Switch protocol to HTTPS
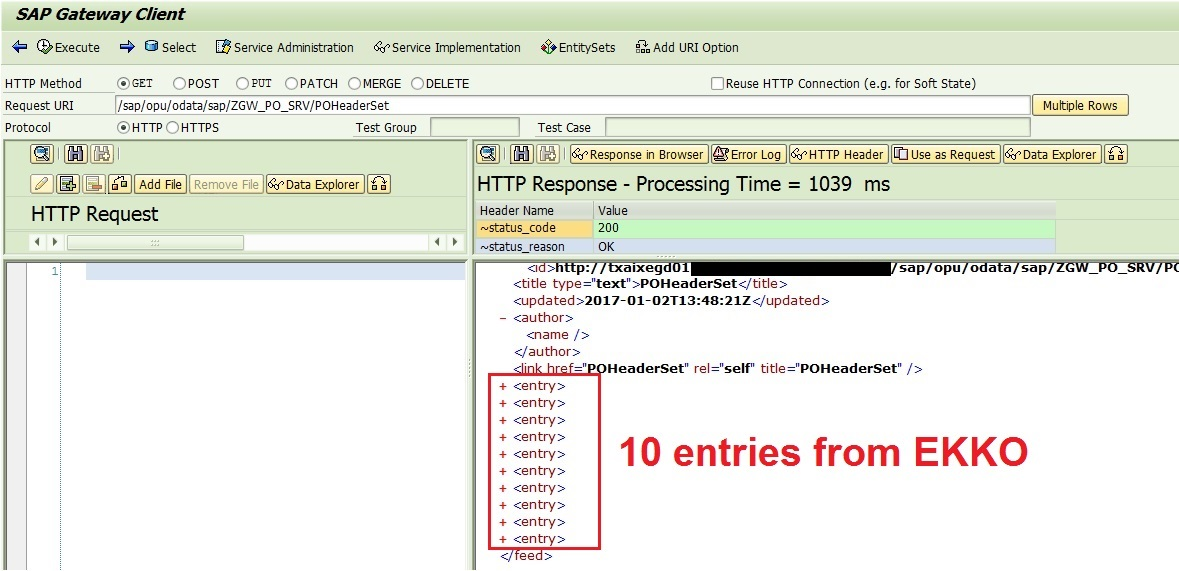The image size is (1179, 571). pyautogui.click(x=172, y=128)
